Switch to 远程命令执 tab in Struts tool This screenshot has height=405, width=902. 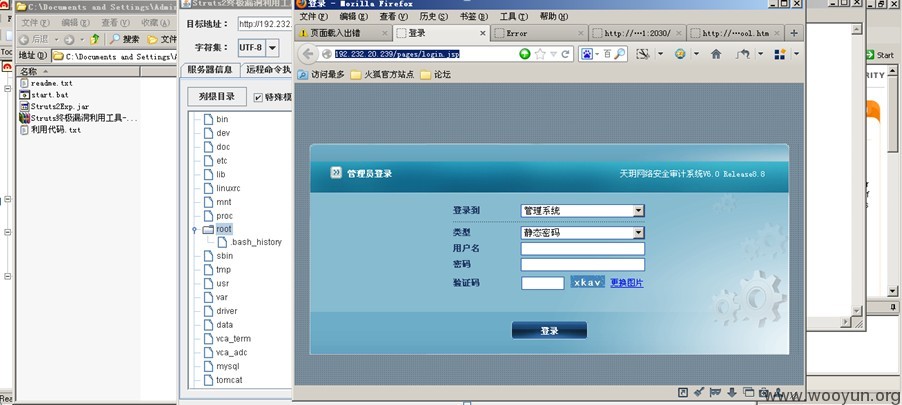pos(267,70)
